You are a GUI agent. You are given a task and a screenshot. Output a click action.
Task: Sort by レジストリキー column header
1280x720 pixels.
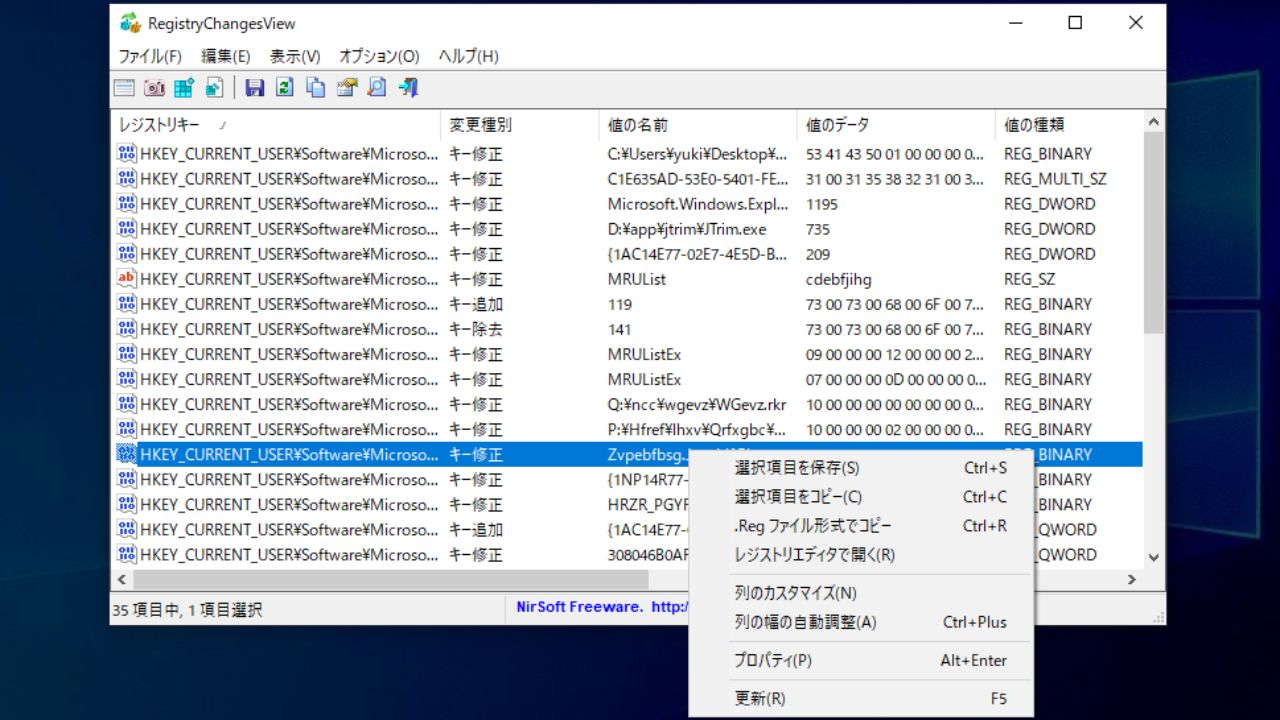point(275,125)
